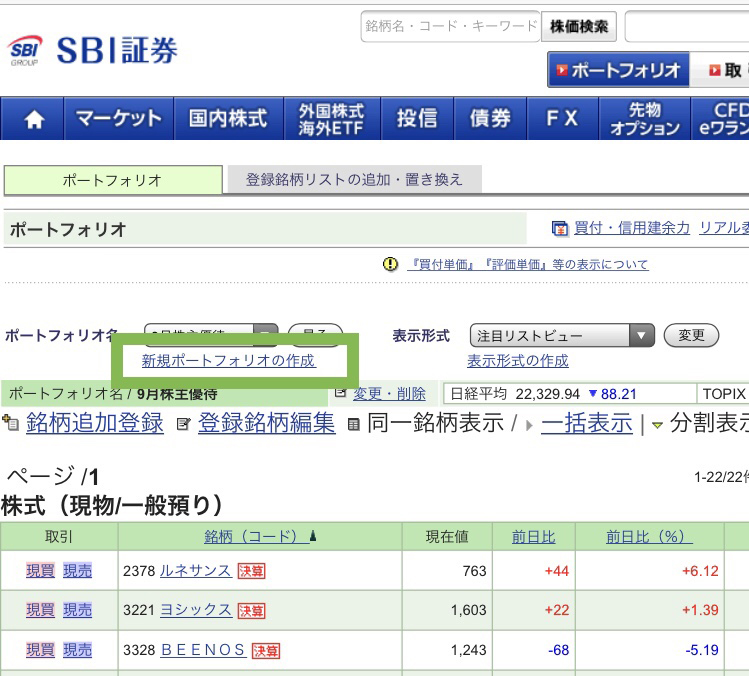This screenshot has height=676, width=749.
Task: Open the ヨシックス stock link
Action: [x=196, y=610]
